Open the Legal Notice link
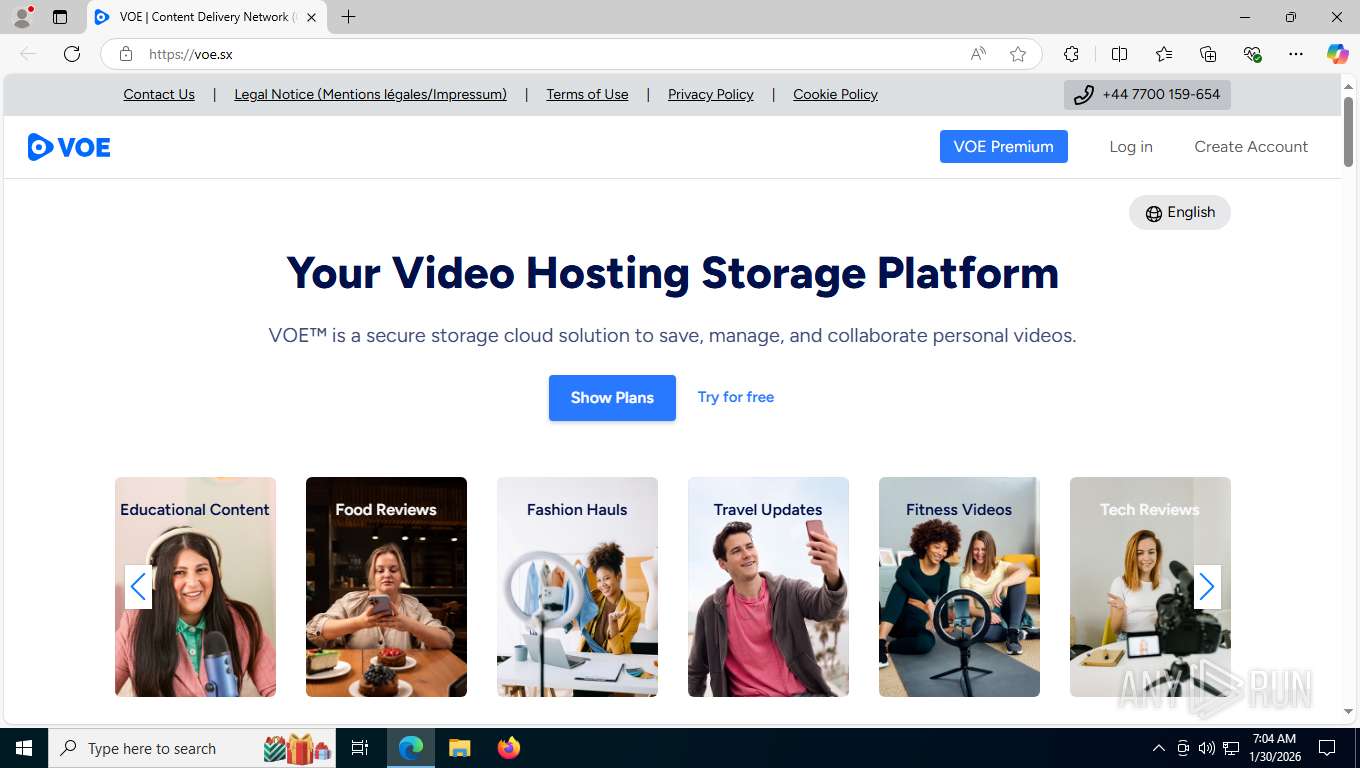 pyautogui.click(x=370, y=94)
